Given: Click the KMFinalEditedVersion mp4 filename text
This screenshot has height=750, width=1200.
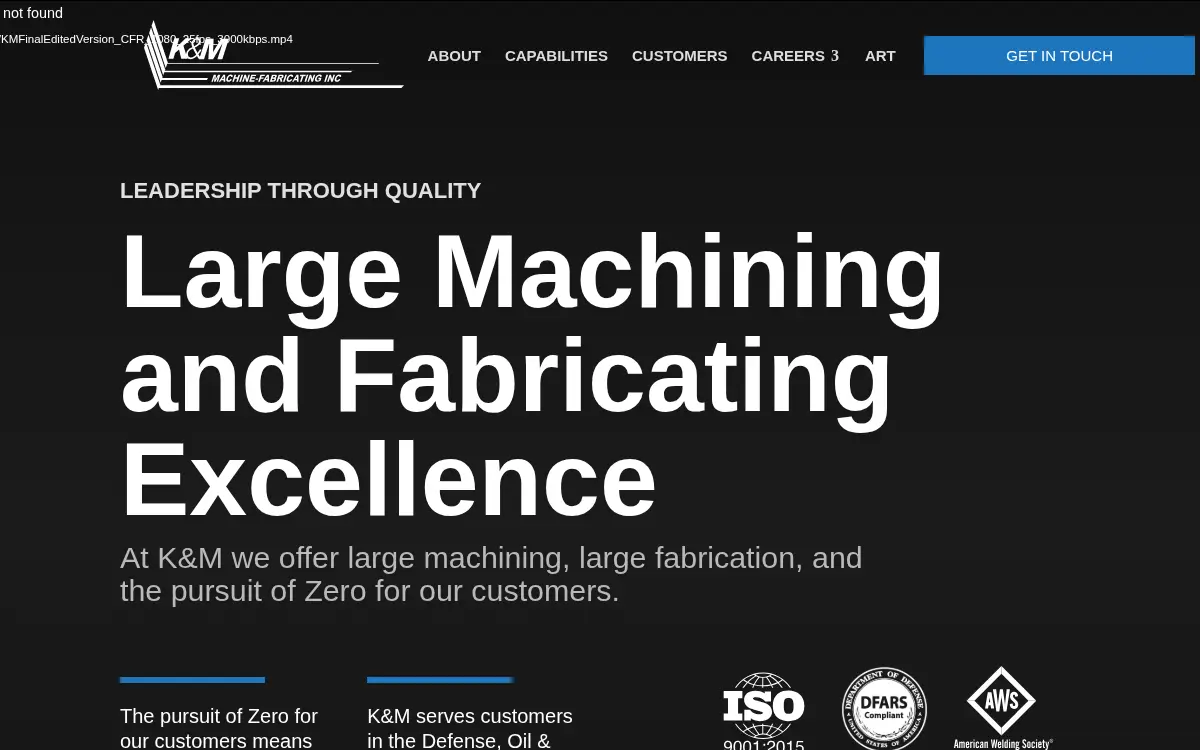Looking at the screenshot, I should click(147, 39).
